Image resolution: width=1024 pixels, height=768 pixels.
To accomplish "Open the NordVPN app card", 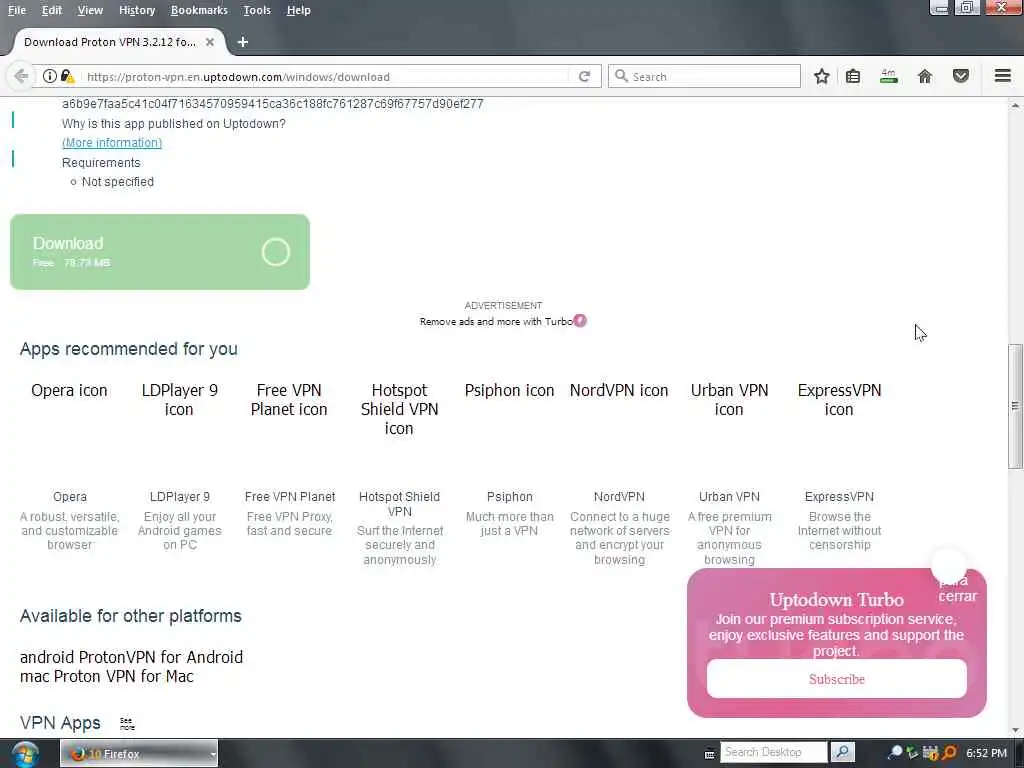I will [619, 473].
